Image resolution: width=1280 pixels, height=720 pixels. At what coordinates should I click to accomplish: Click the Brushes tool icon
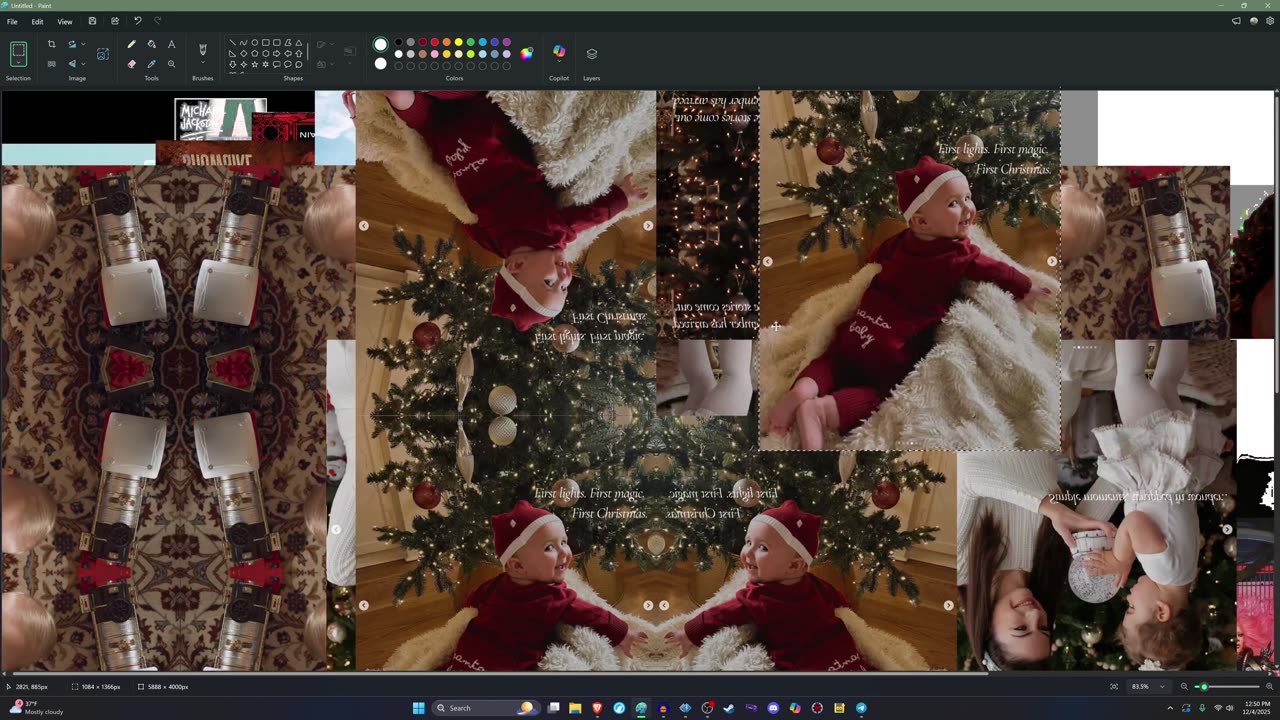[x=203, y=49]
